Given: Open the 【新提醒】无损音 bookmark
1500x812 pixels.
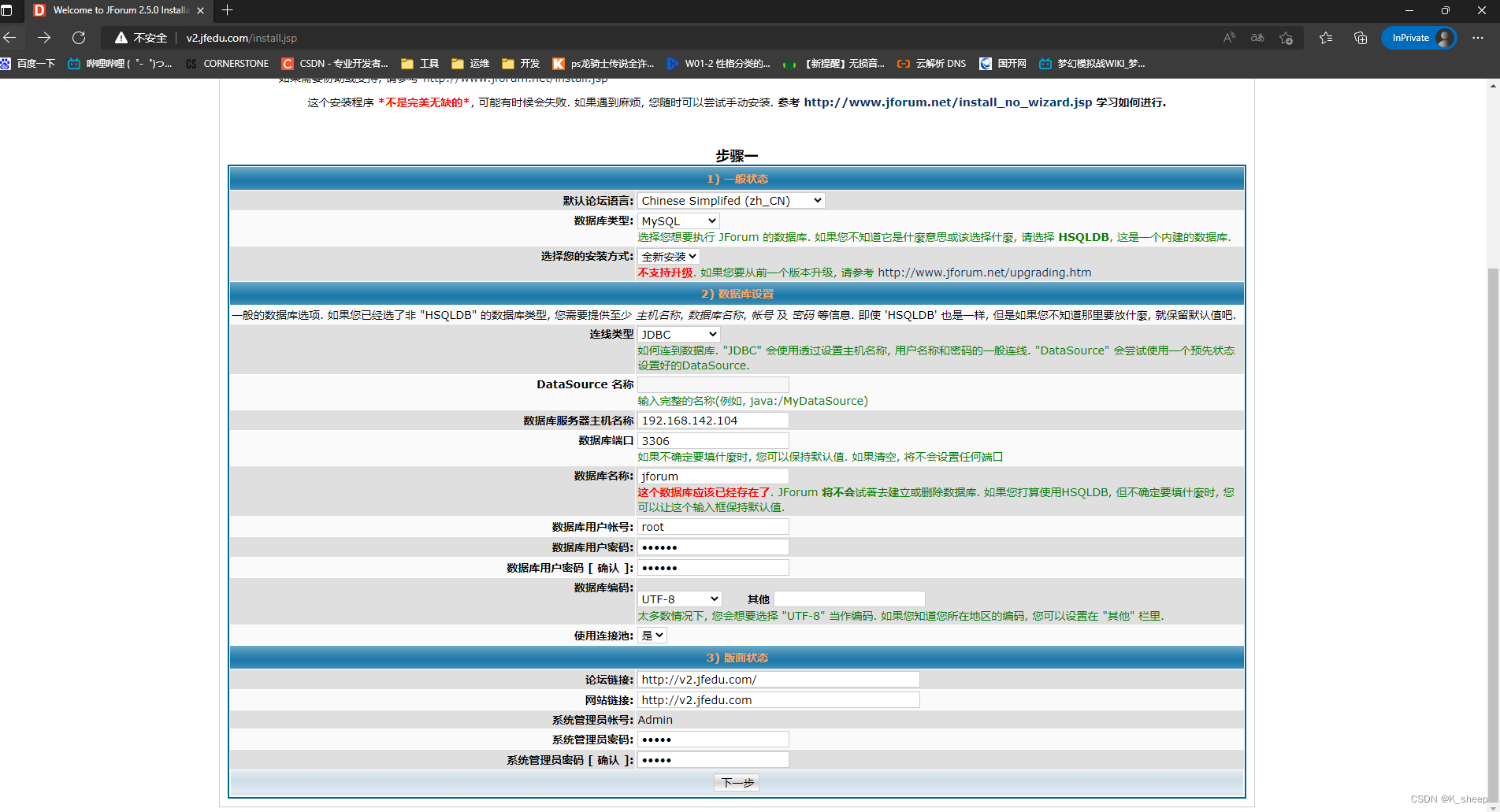Looking at the screenshot, I should click(834, 64).
